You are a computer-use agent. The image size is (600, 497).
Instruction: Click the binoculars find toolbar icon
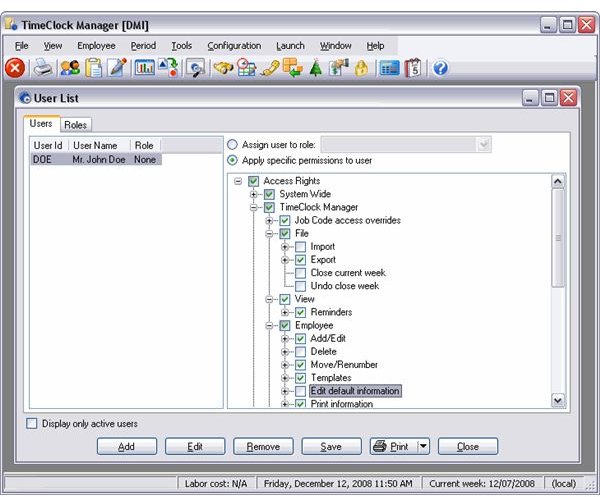(223, 68)
